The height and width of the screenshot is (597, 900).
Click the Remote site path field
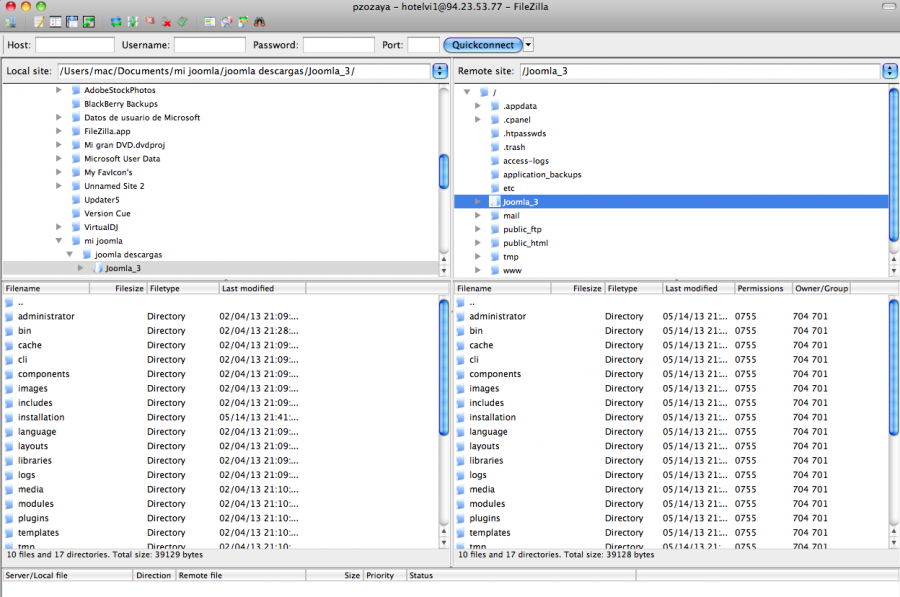700,71
